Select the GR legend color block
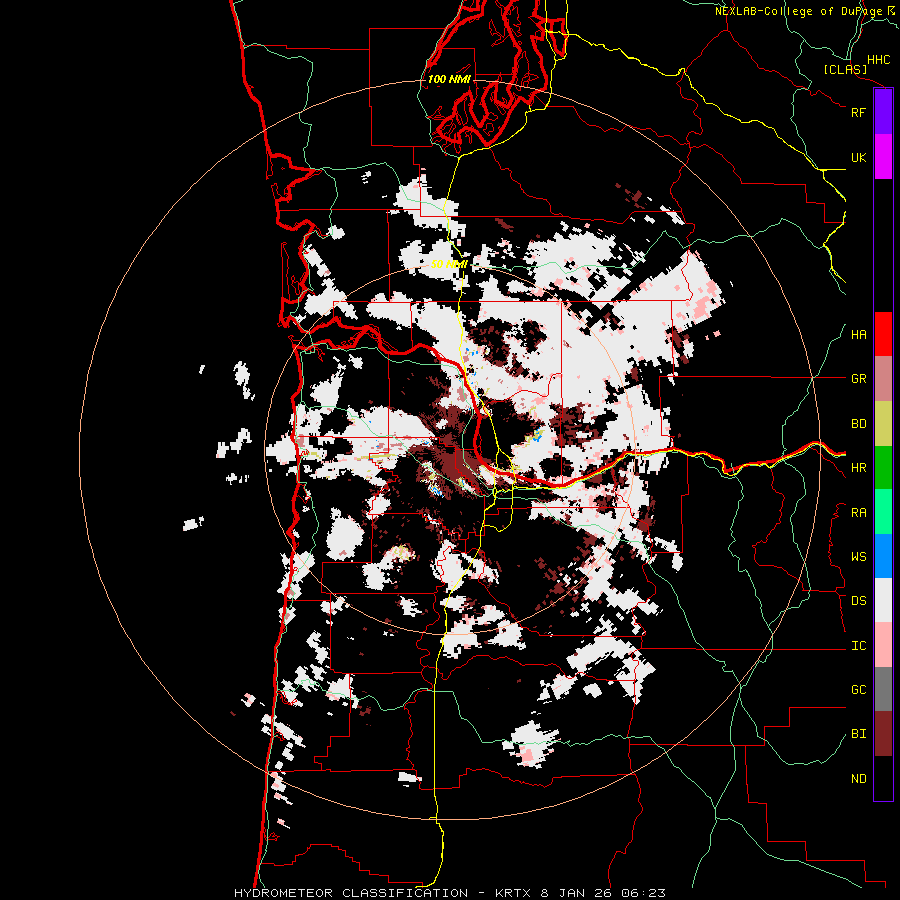 pos(883,379)
